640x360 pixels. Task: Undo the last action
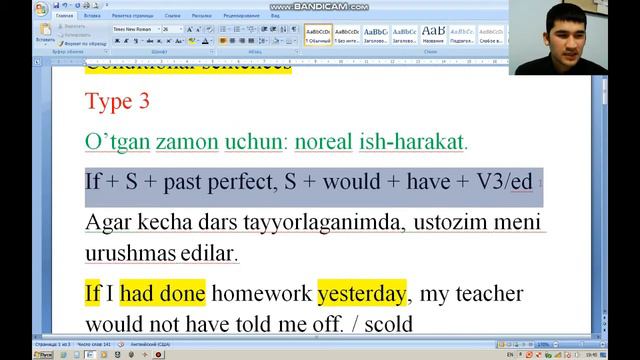(x=65, y=5)
